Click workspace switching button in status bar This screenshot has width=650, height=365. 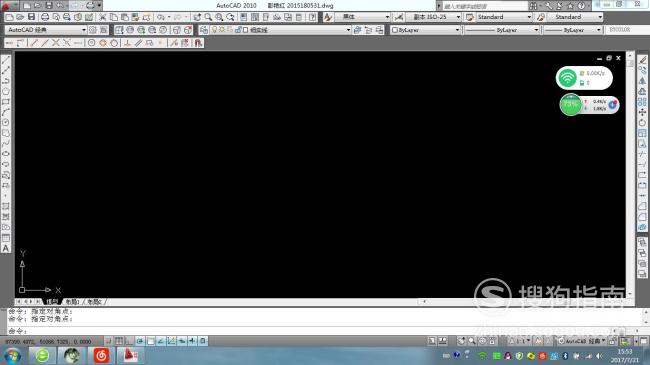(582, 341)
